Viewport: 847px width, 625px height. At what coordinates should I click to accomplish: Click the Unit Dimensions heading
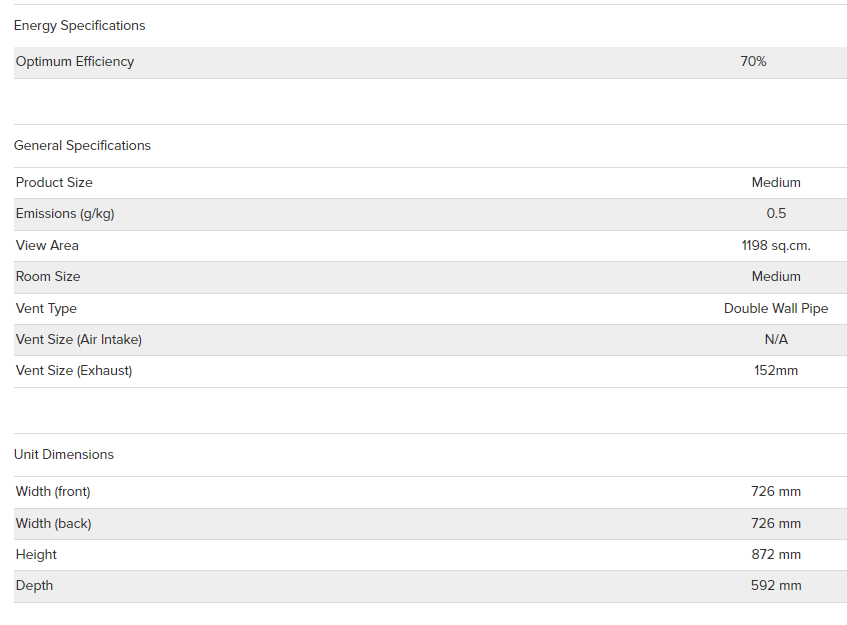click(64, 454)
